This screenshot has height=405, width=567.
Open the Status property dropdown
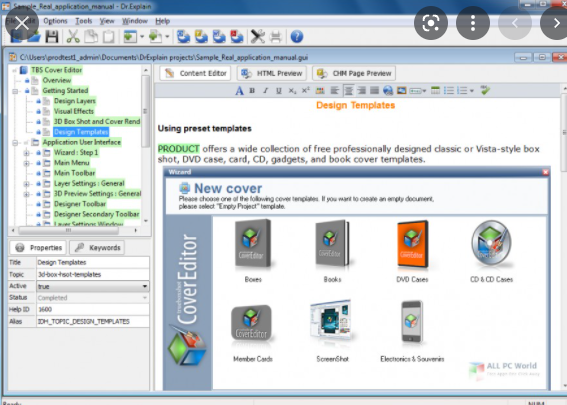pyautogui.click(x=145, y=298)
